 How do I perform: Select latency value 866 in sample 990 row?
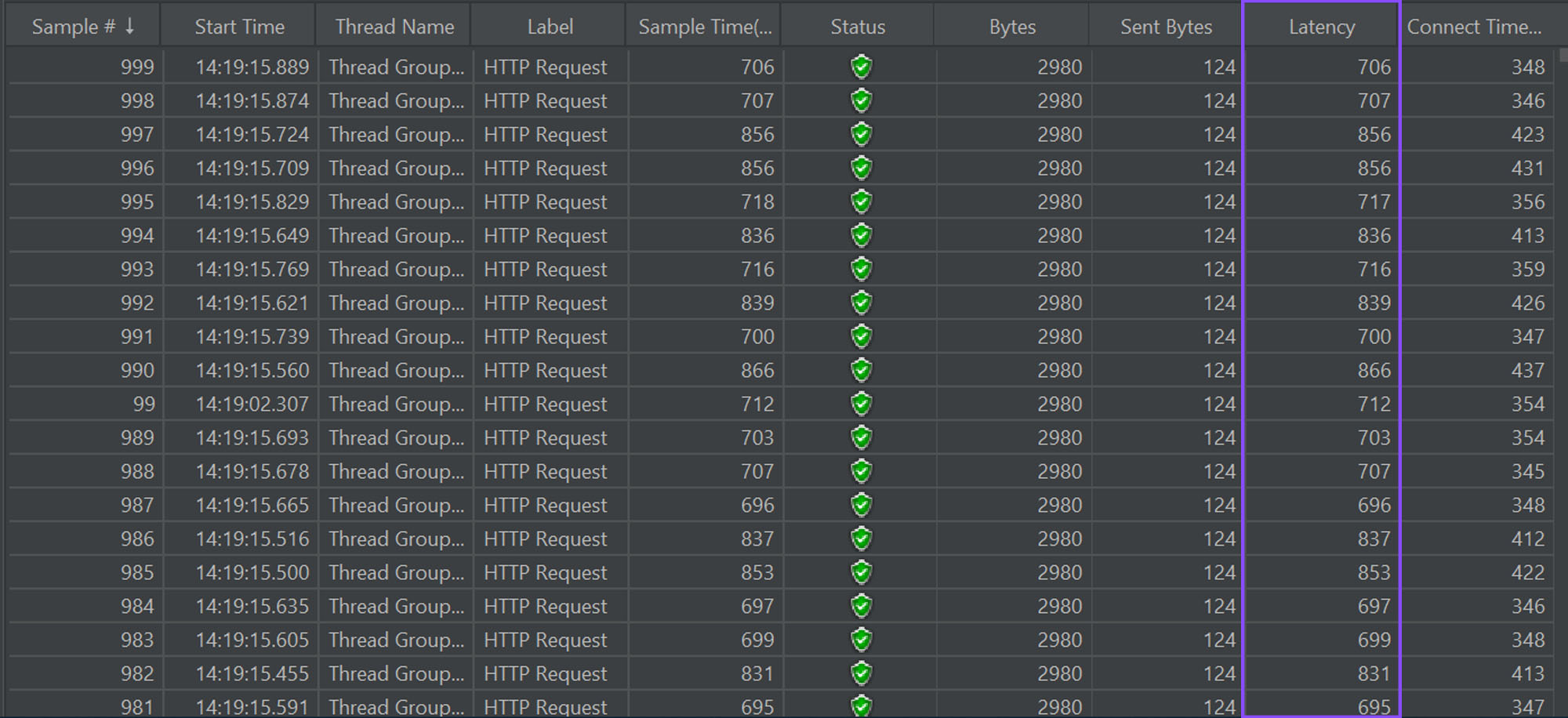tap(1374, 371)
